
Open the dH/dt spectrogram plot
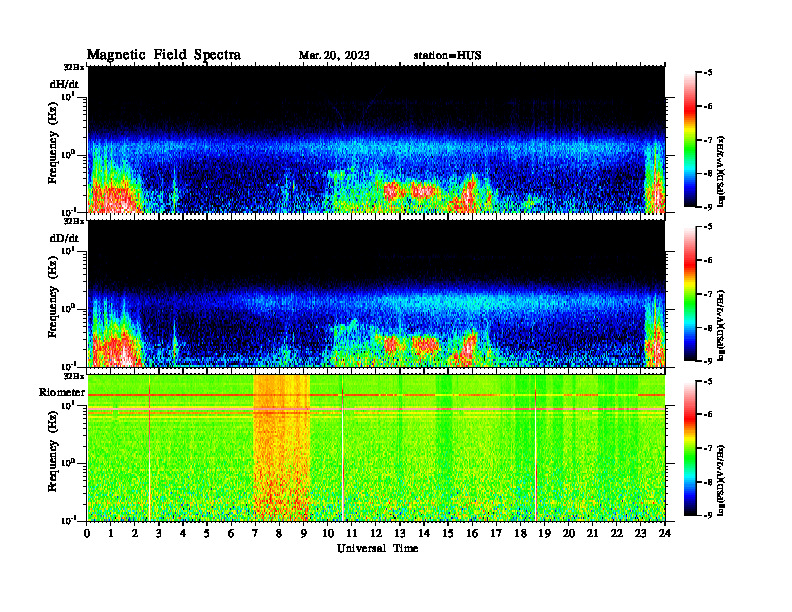click(x=376, y=139)
